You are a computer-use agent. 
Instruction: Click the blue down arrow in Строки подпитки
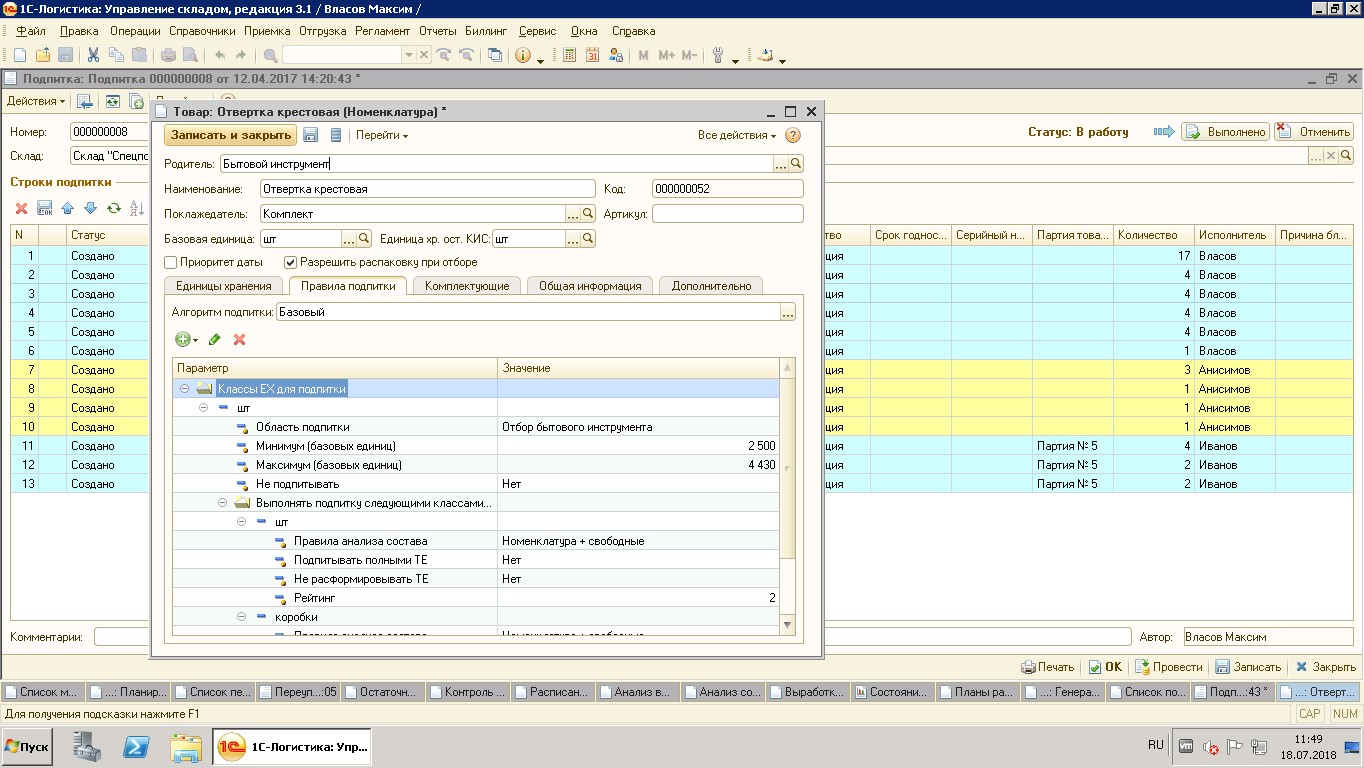[x=90, y=208]
